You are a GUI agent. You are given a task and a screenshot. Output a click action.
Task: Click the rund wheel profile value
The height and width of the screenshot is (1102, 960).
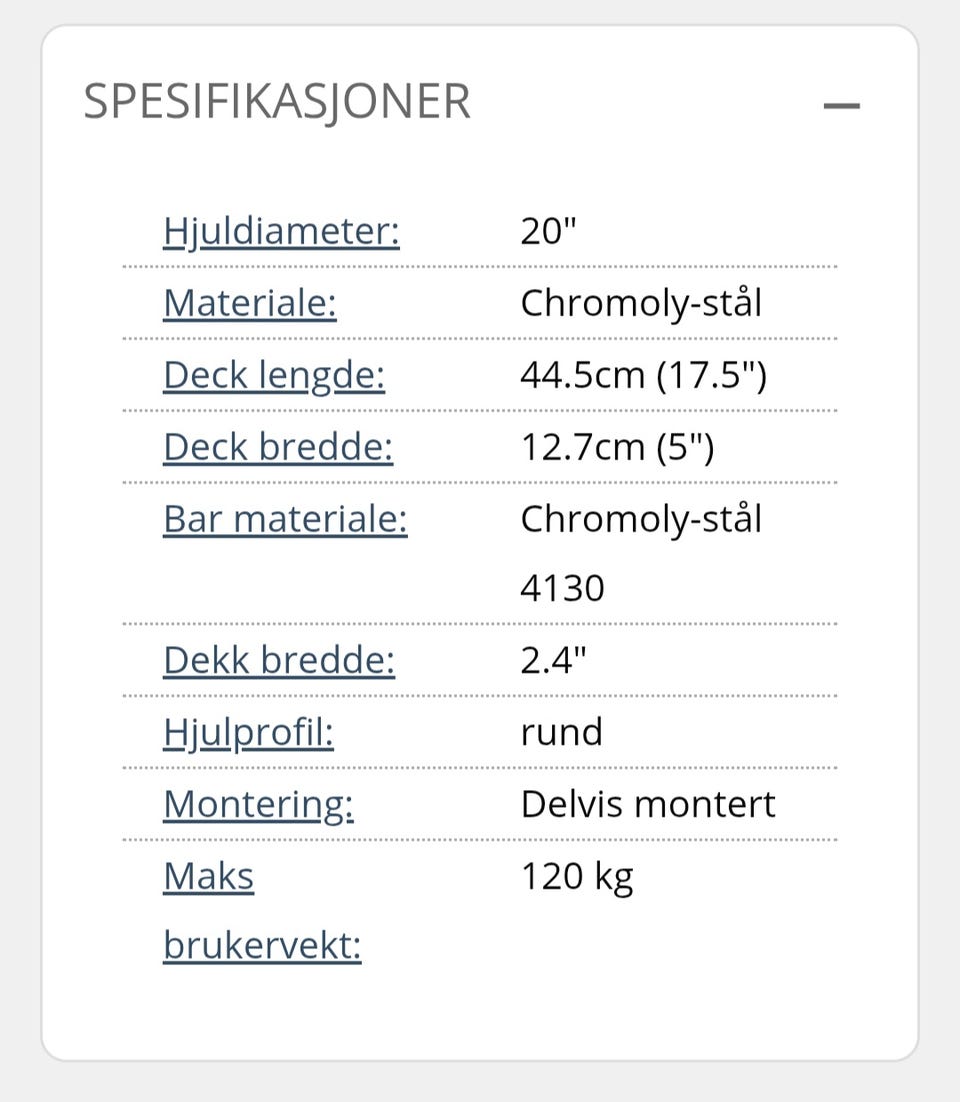(x=562, y=733)
